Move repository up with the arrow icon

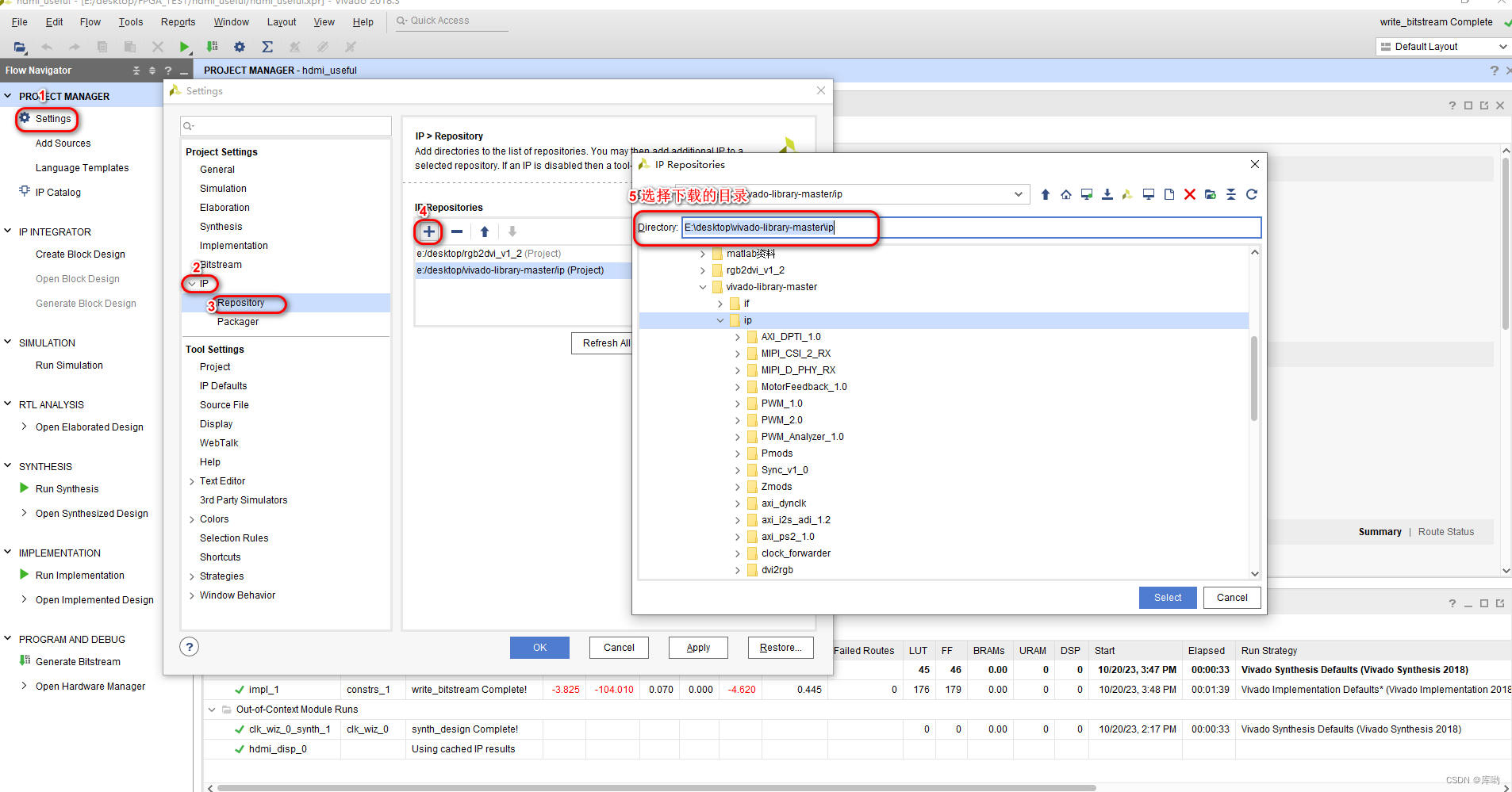click(485, 231)
